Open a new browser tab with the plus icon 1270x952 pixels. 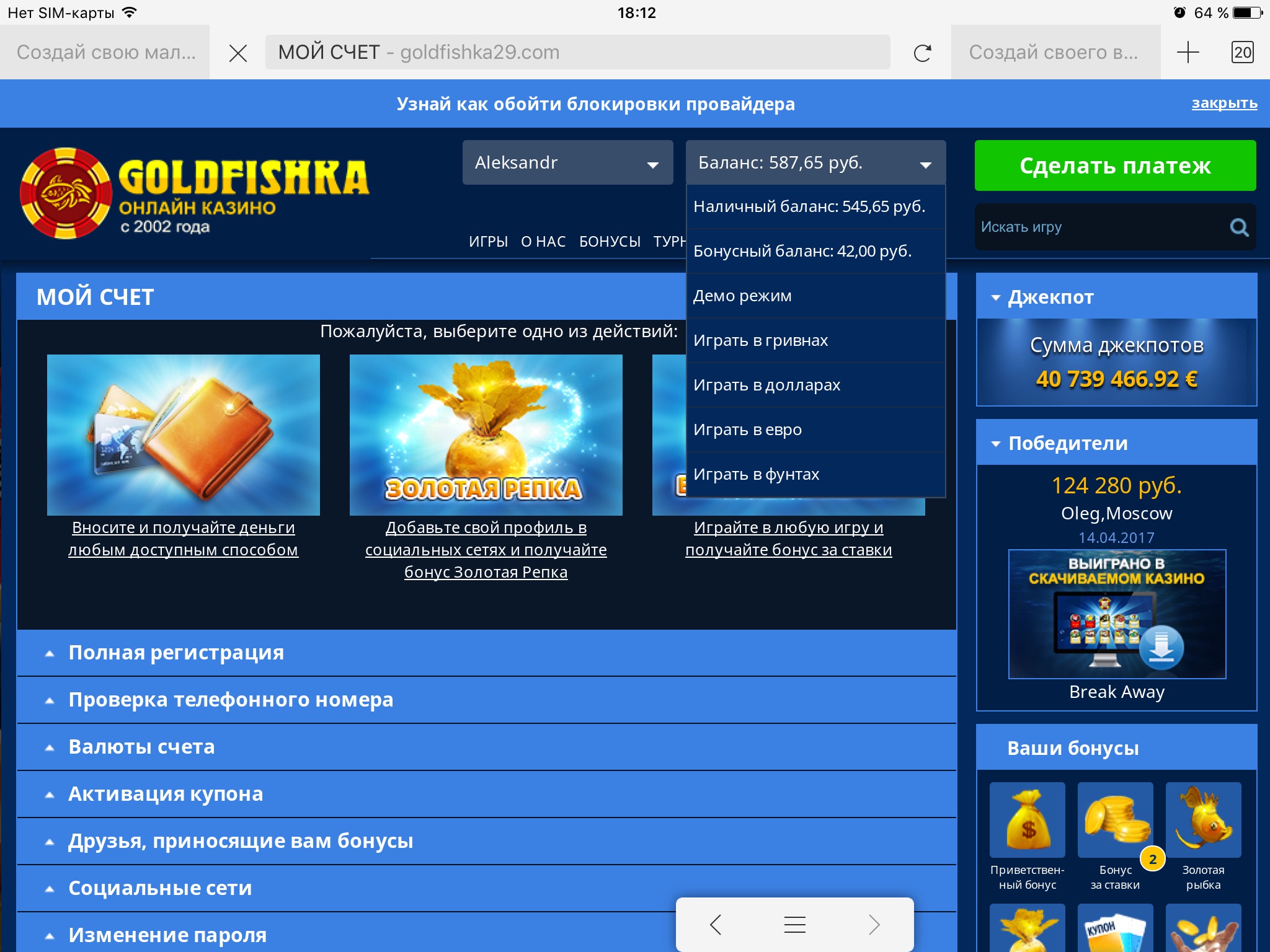pos(1188,52)
